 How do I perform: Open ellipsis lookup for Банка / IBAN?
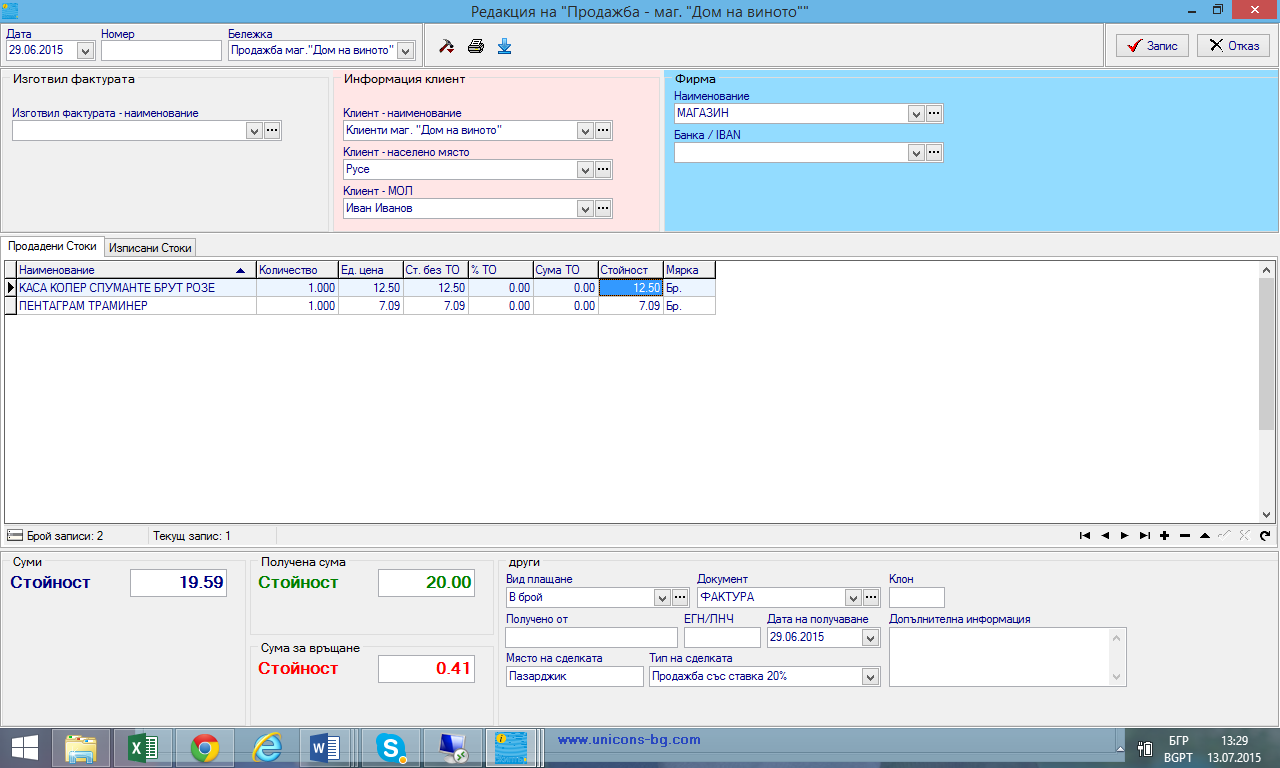click(x=934, y=152)
